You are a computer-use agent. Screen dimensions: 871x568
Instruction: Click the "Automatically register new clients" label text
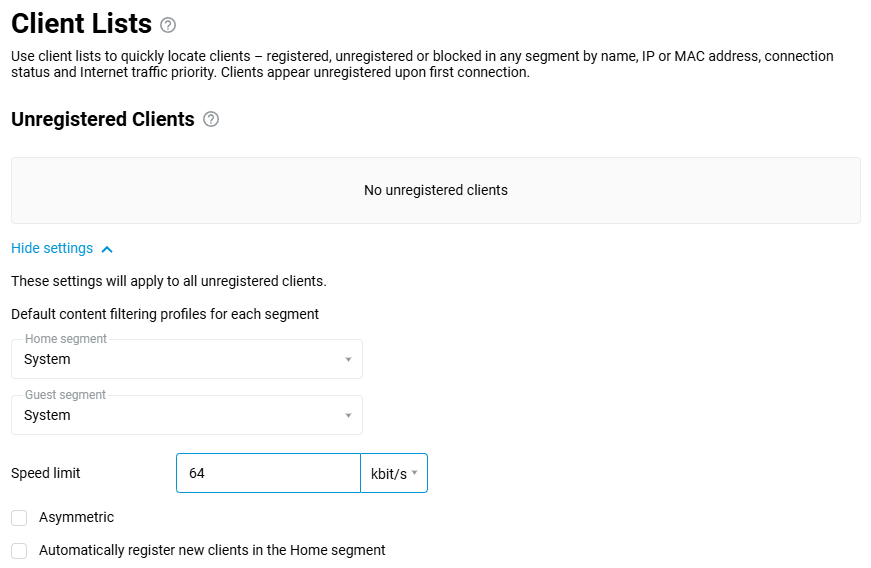coord(212,550)
